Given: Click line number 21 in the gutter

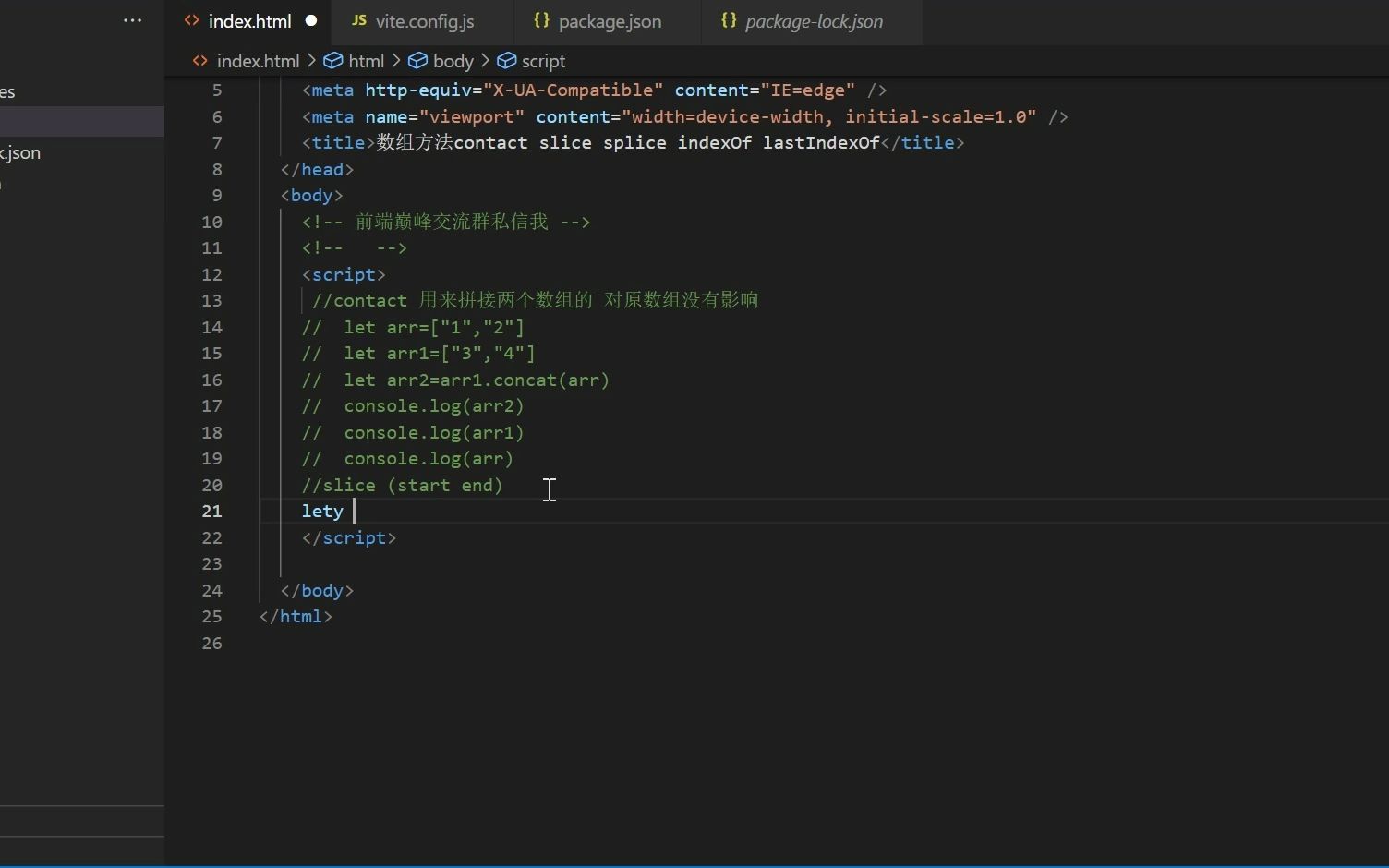Looking at the screenshot, I should (211, 512).
